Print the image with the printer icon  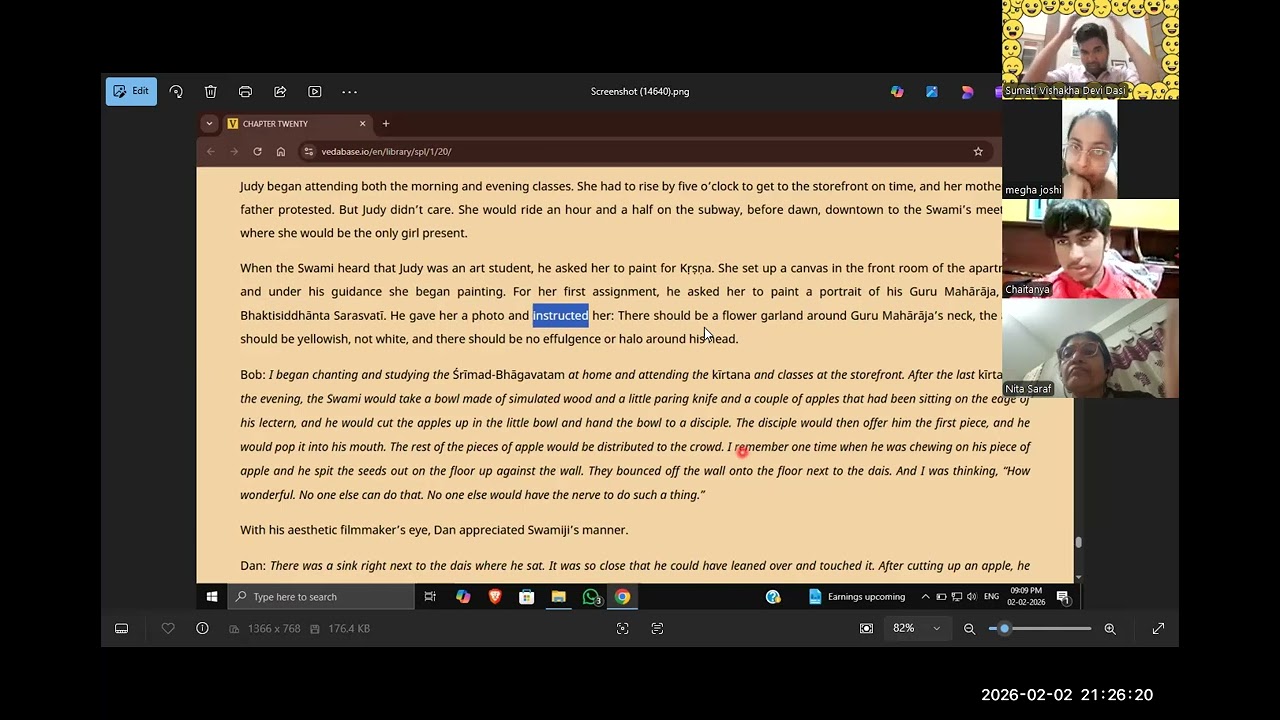click(245, 92)
